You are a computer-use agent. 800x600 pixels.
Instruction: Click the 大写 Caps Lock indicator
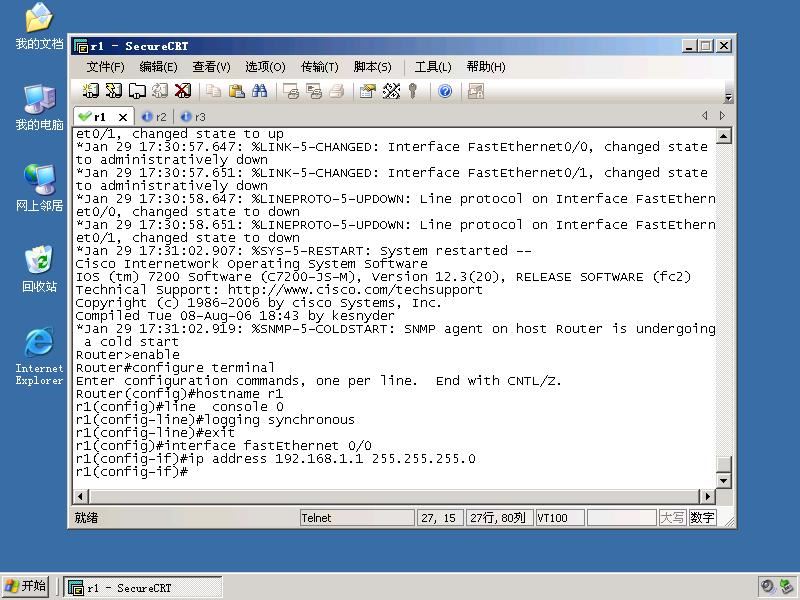pyautogui.click(x=672, y=518)
